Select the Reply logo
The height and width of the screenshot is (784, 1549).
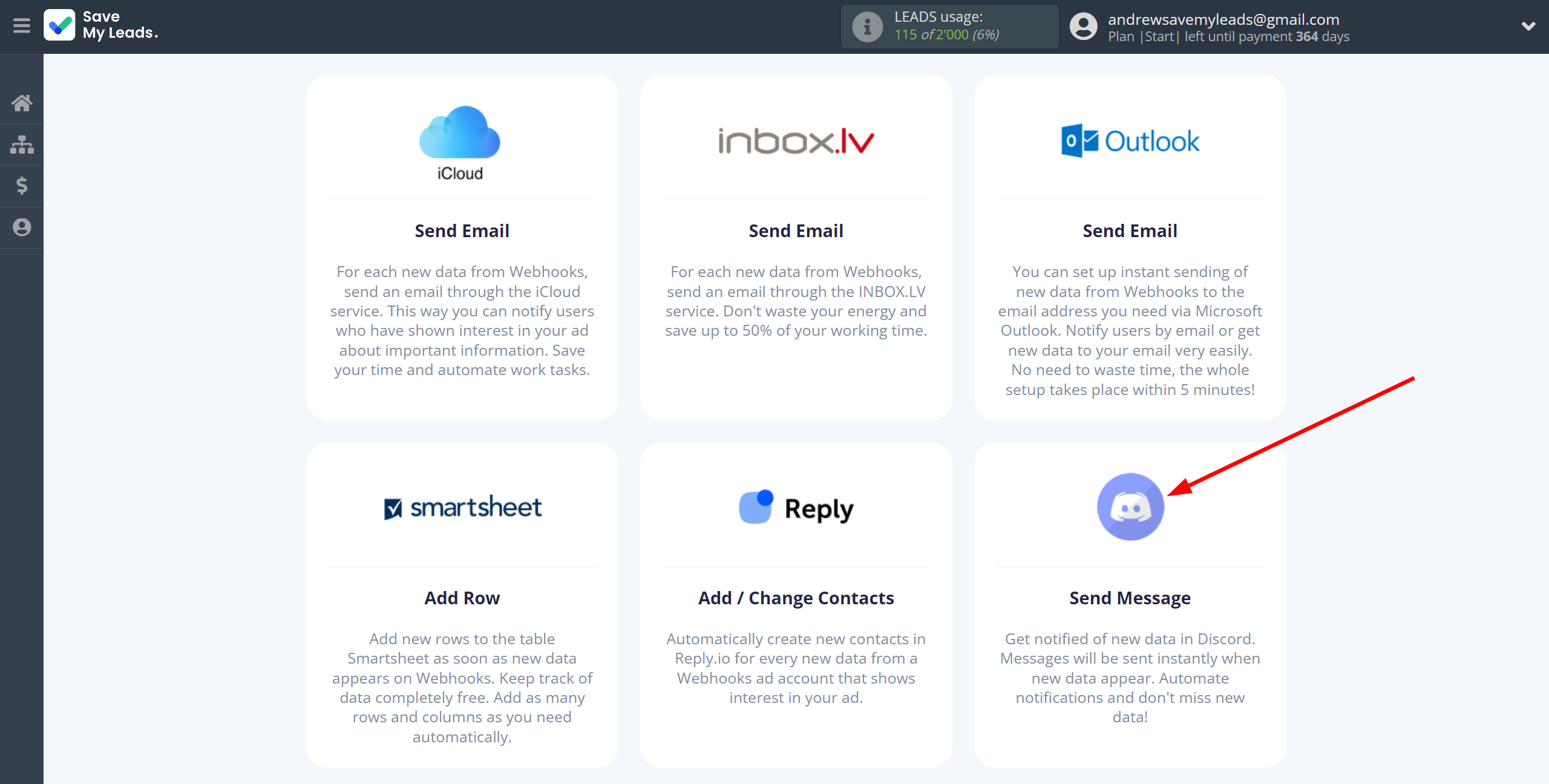(x=796, y=508)
